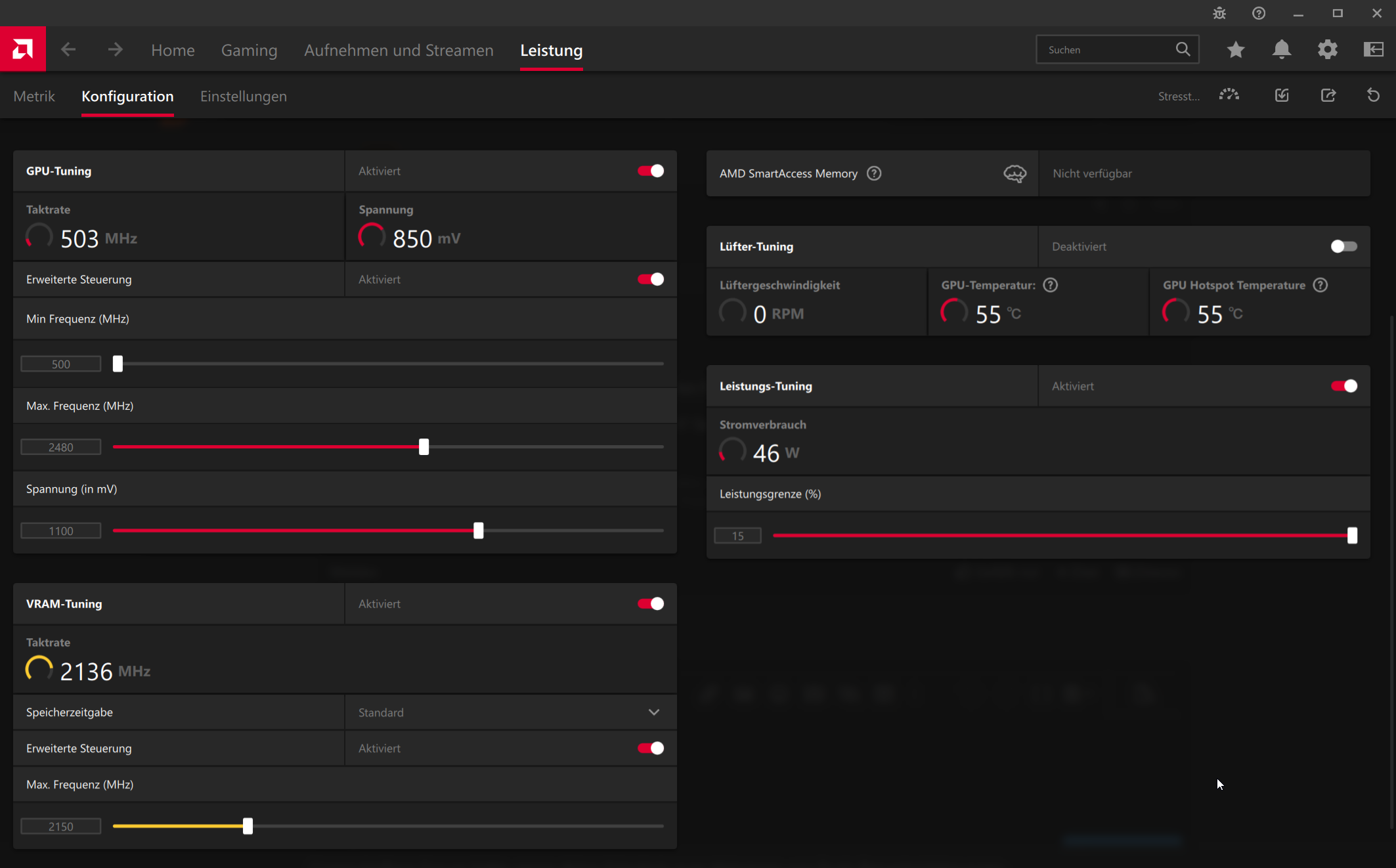The height and width of the screenshot is (868, 1396).
Task: Click the stress test gauge icon
Action: [x=1229, y=96]
